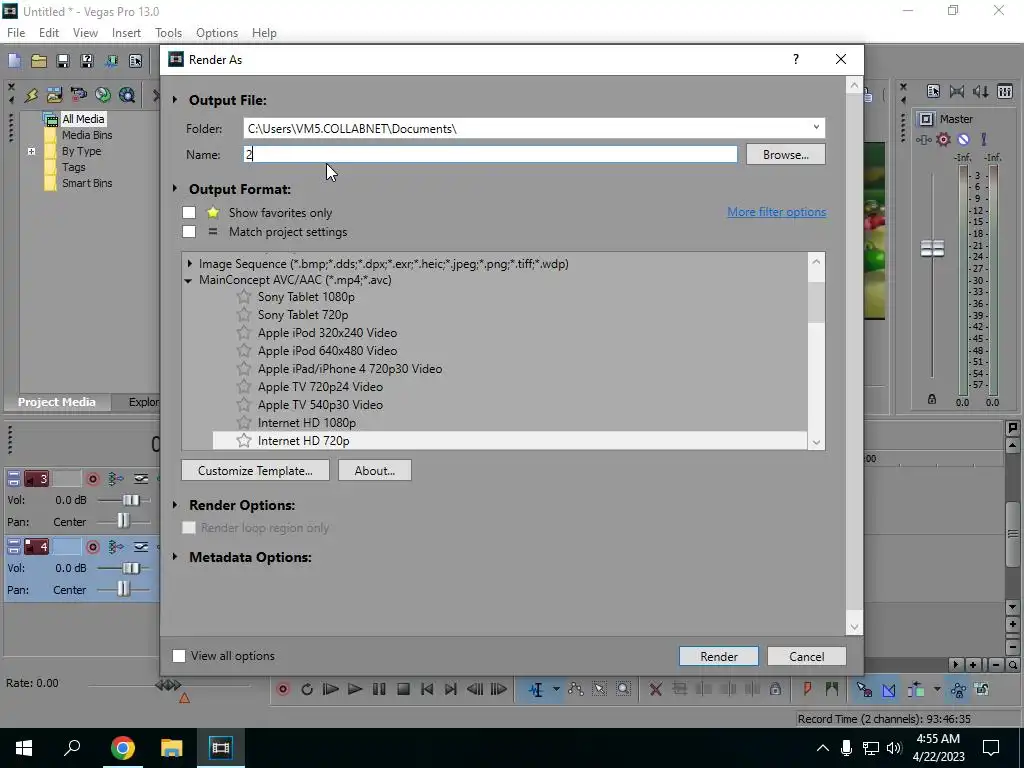Screen dimensions: 1024x768
Task: Click the Save disk toolbar icon
Action: click(63, 61)
